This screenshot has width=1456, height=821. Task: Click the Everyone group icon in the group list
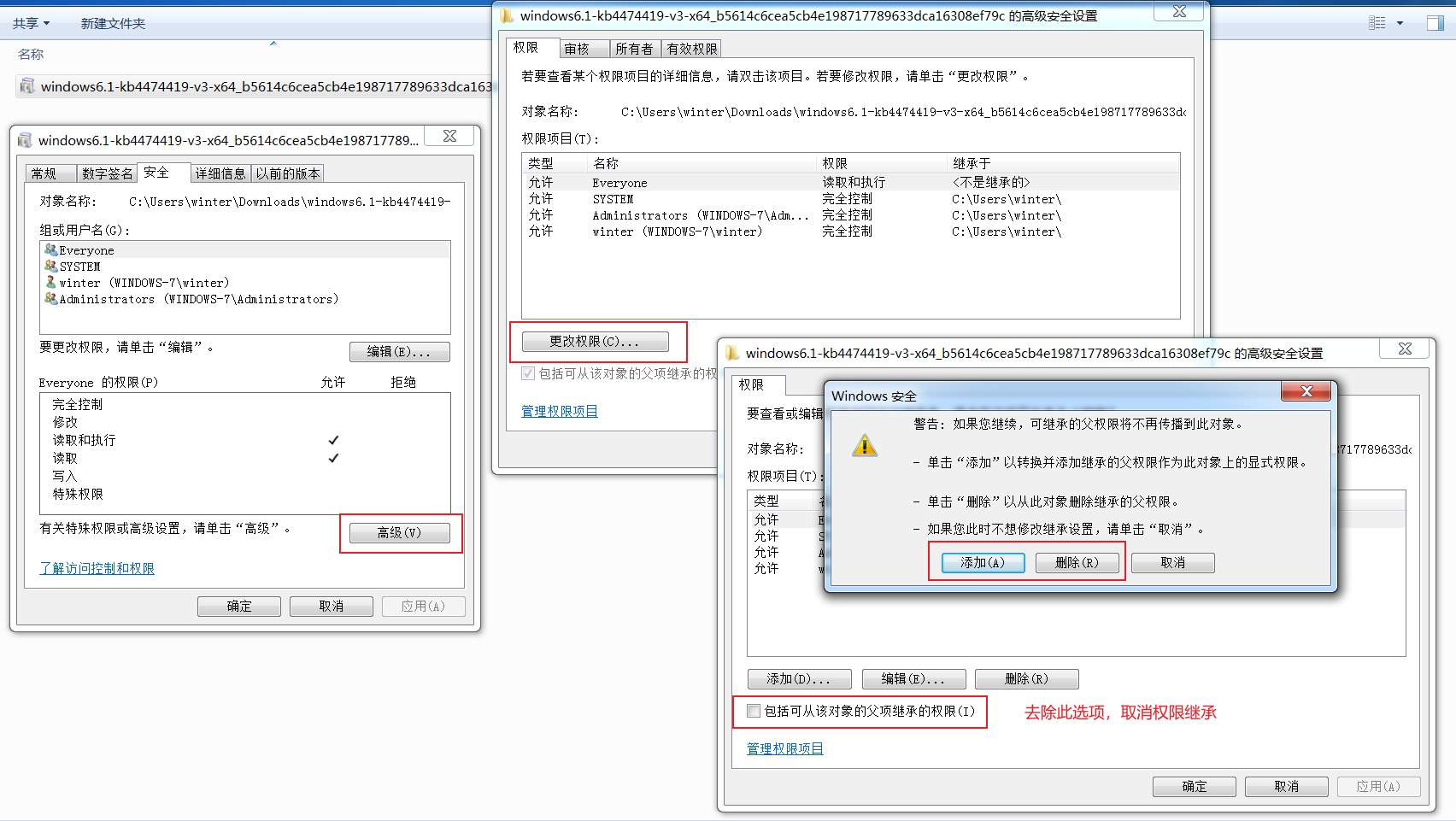point(49,250)
